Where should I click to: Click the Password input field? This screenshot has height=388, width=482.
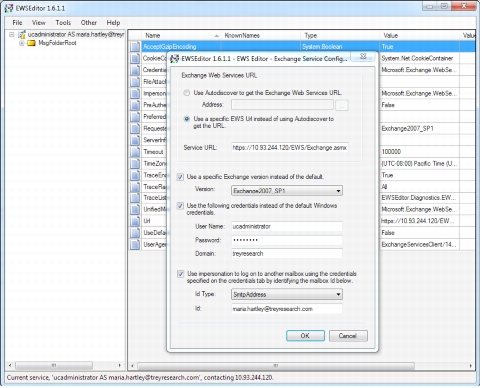287,240
